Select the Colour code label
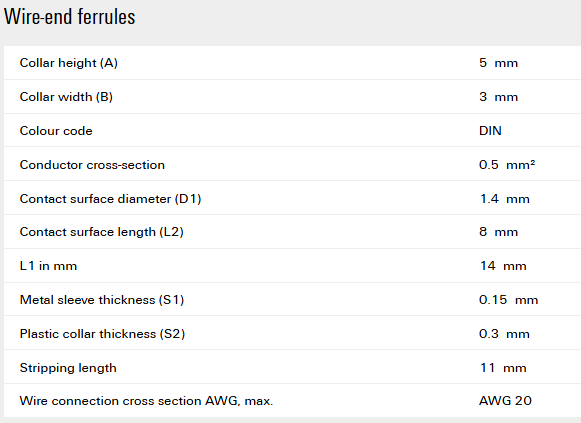This screenshot has width=581, height=423. coord(56,131)
